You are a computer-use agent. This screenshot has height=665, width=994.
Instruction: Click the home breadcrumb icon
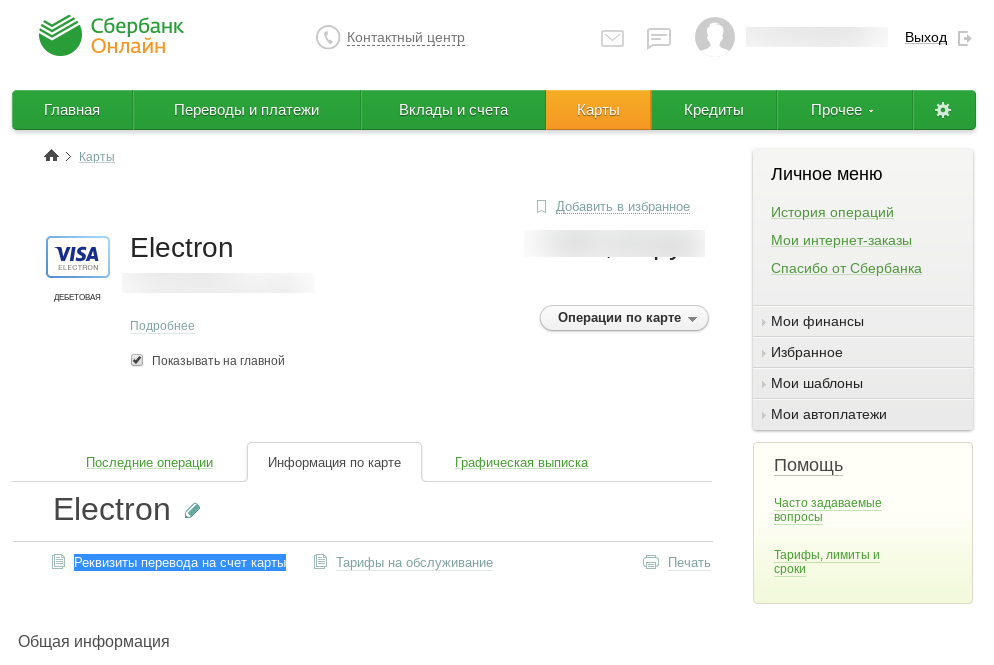(x=51, y=155)
